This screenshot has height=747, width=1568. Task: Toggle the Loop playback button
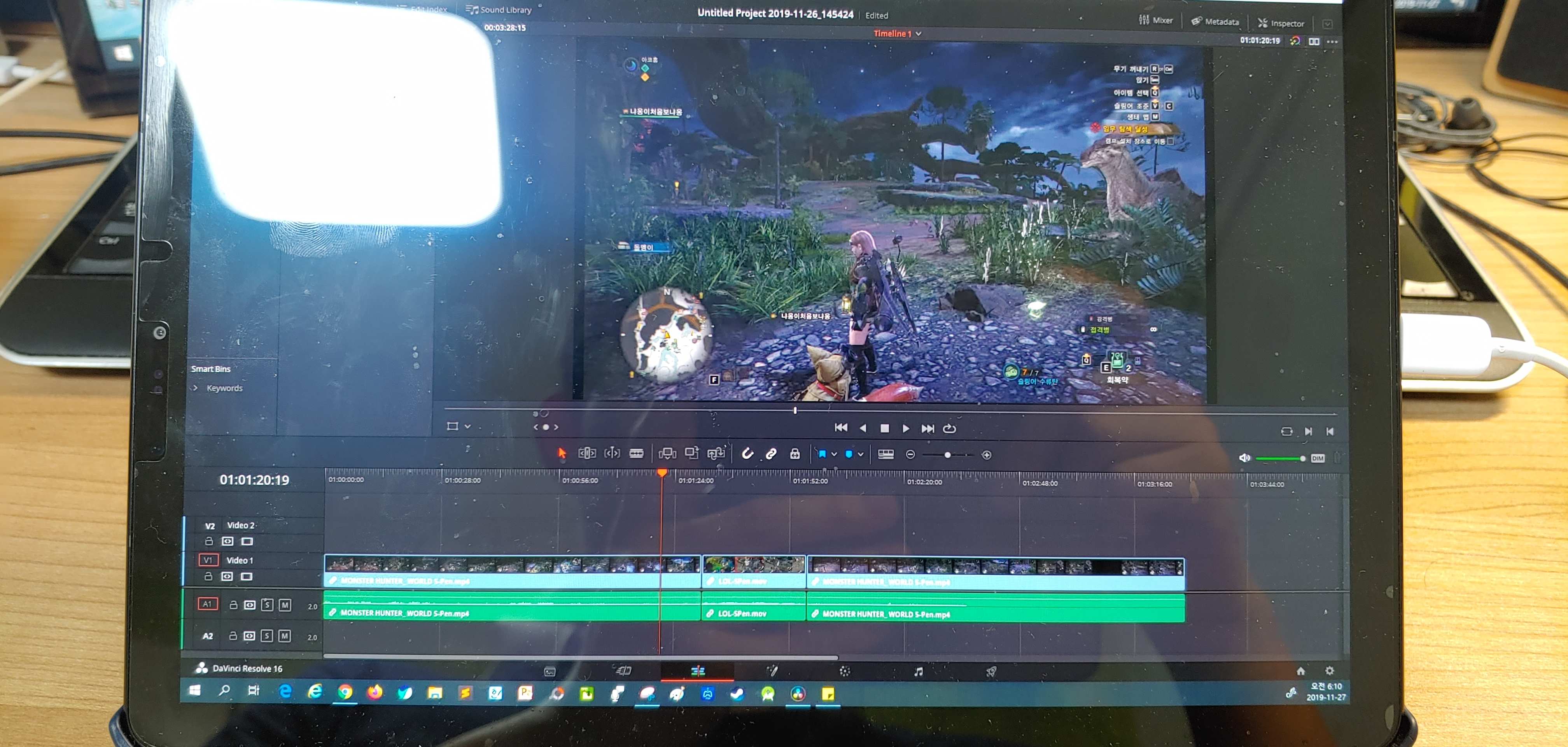[x=950, y=429]
